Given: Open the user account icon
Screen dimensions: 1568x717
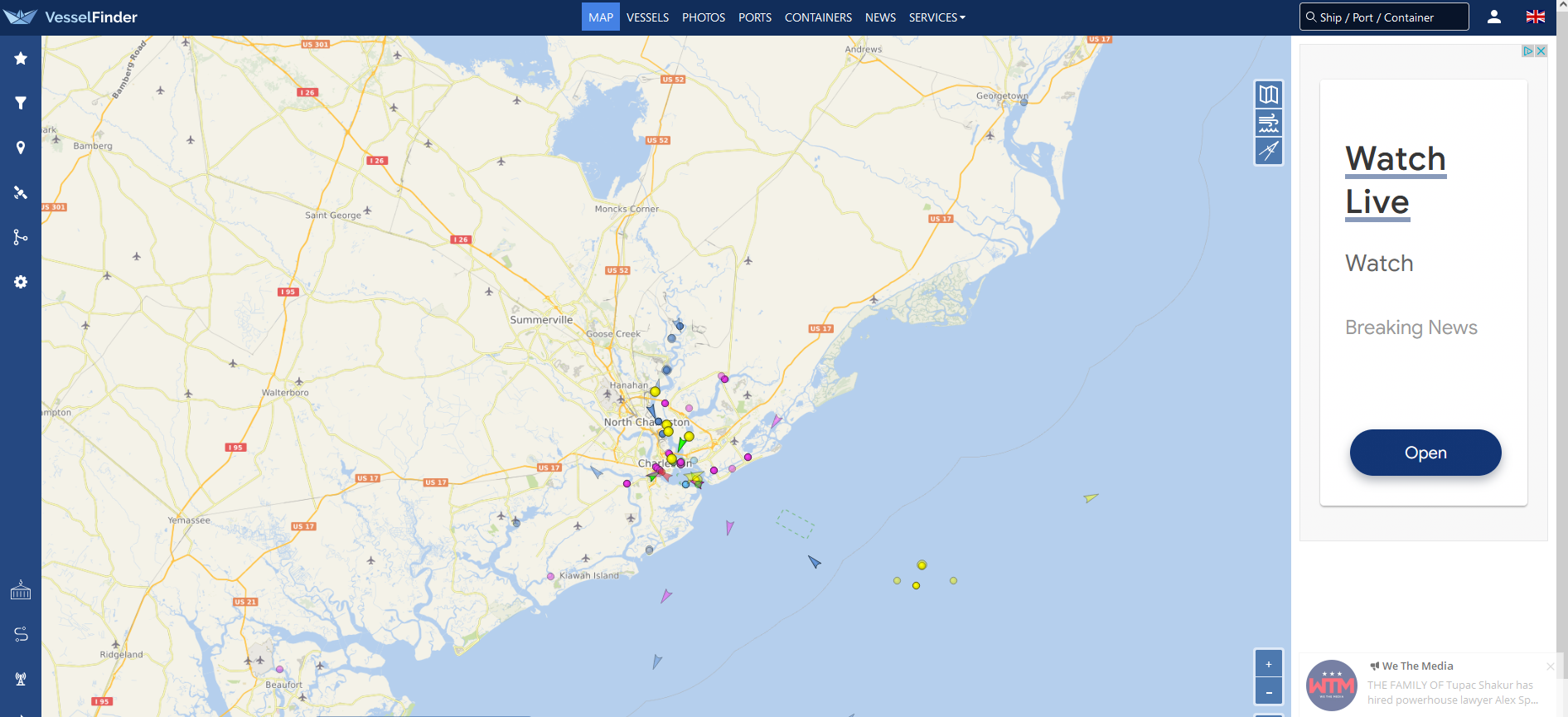Looking at the screenshot, I should tap(1494, 17).
